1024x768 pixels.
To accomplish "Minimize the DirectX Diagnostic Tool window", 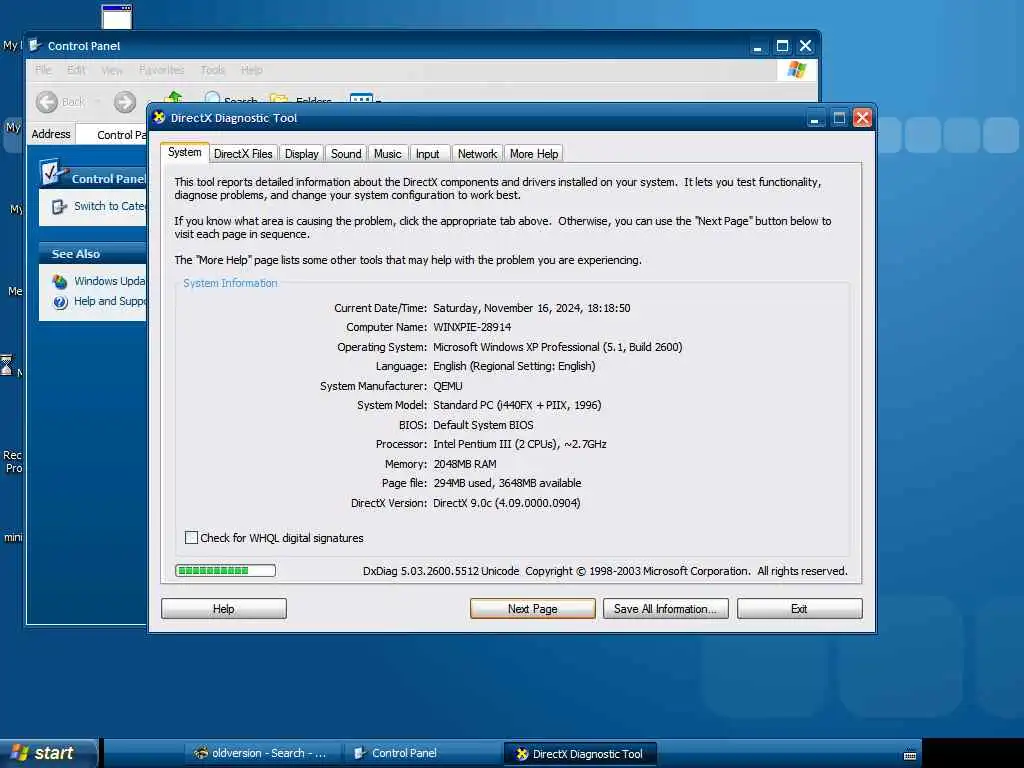I will pos(814,118).
